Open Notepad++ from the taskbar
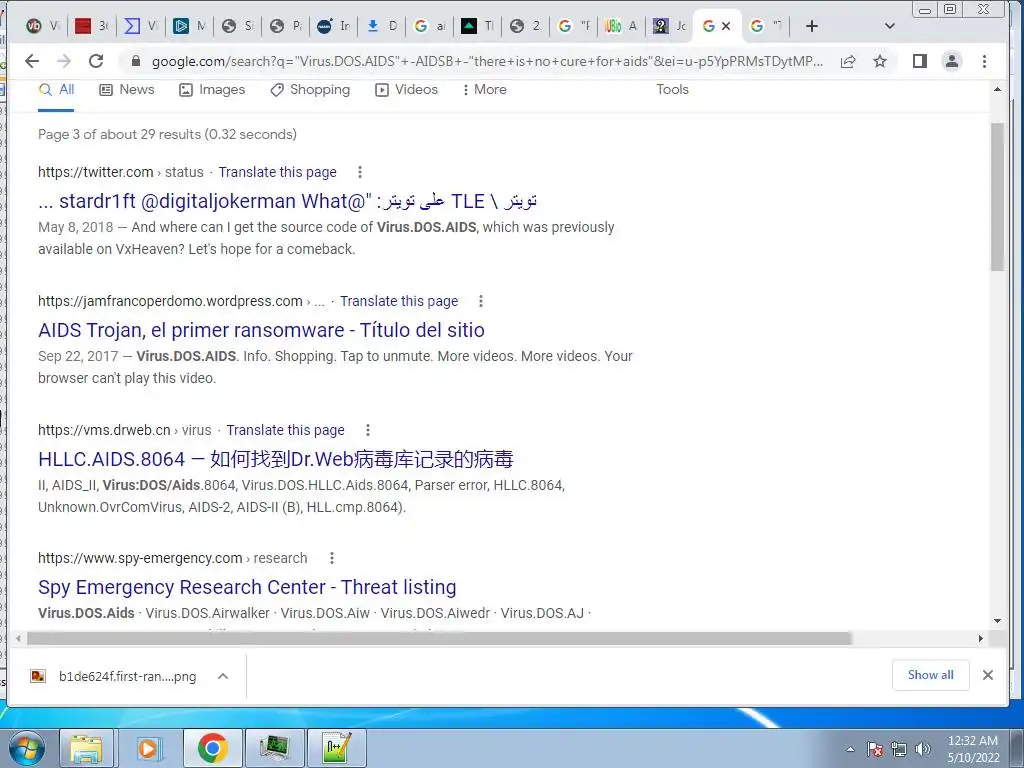 click(336, 748)
